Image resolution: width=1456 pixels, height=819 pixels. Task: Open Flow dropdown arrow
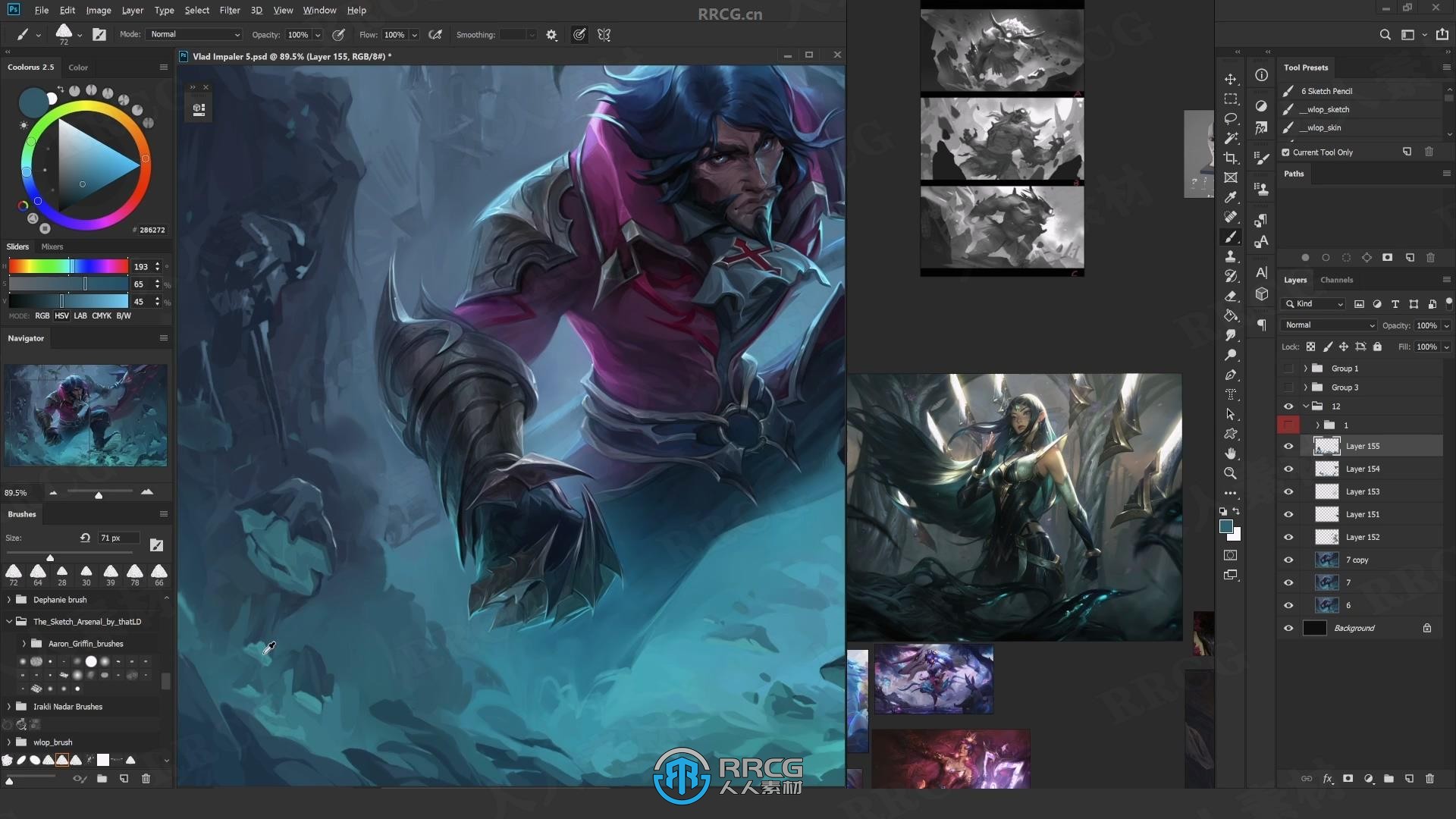[414, 35]
